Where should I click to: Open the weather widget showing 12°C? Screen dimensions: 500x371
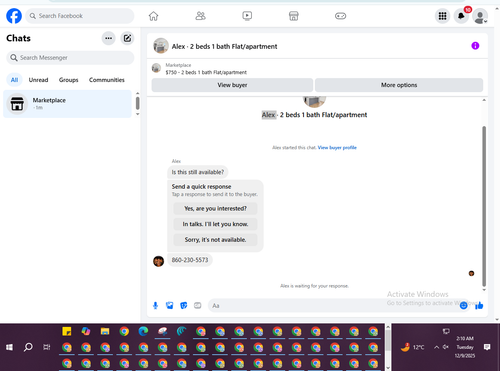pos(413,347)
